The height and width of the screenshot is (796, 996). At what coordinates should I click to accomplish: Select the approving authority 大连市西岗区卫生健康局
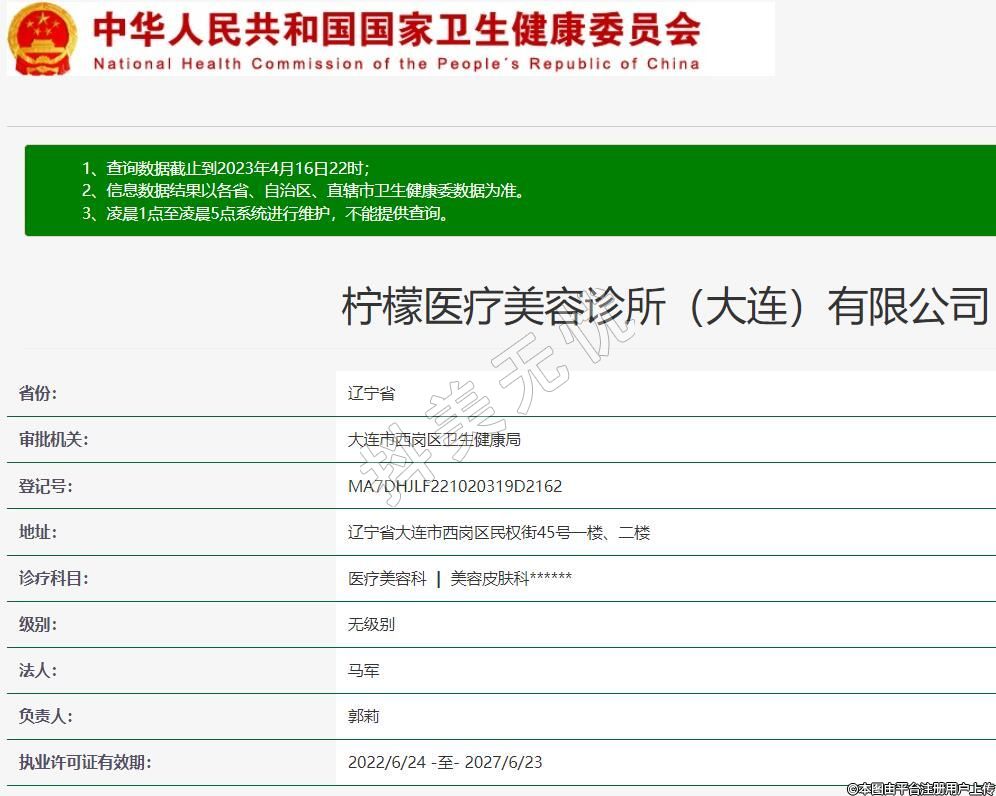coord(434,440)
